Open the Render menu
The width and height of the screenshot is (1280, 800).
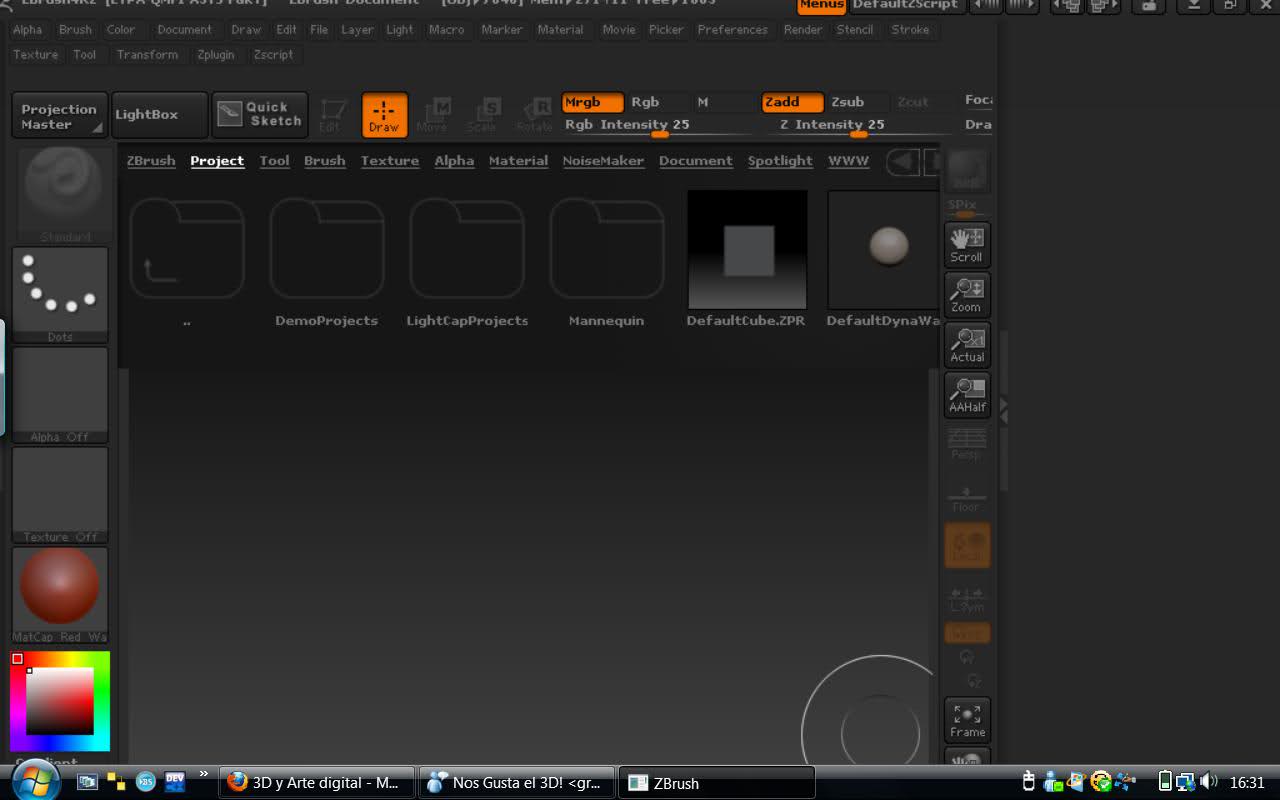tap(803, 30)
